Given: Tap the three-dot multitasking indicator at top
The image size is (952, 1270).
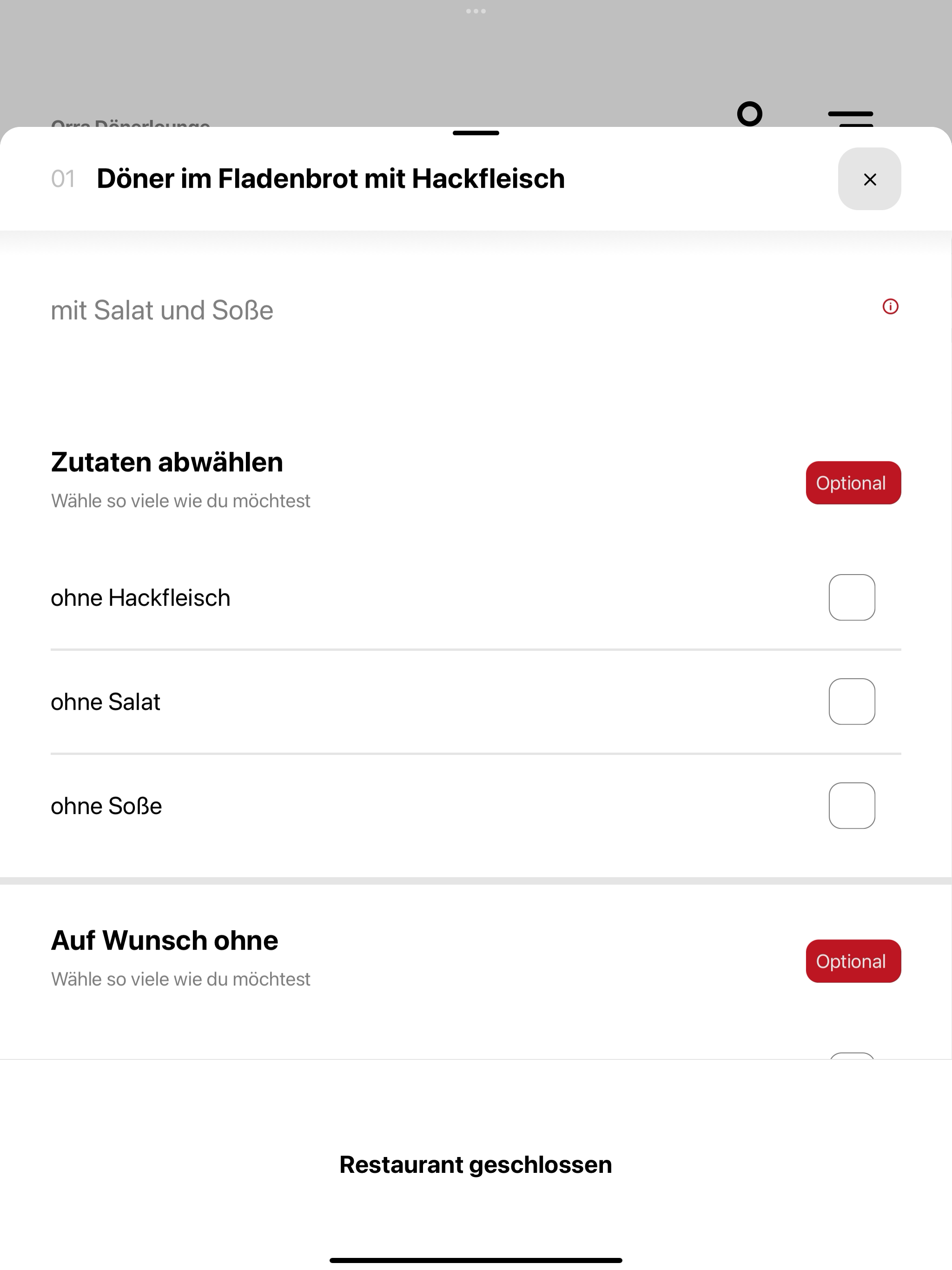Looking at the screenshot, I should click(476, 11).
